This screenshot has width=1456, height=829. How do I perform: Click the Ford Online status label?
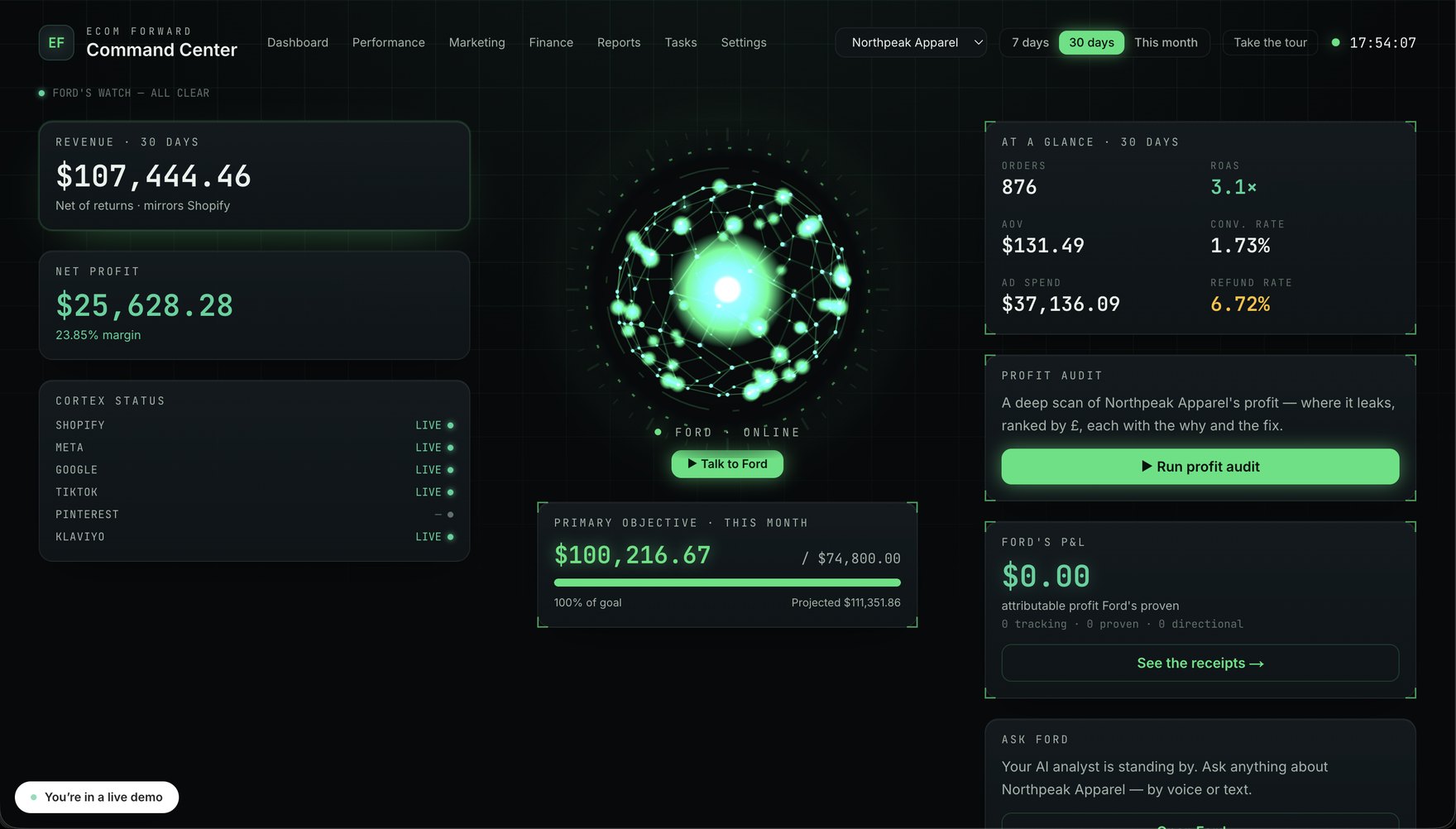click(x=727, y=432)
